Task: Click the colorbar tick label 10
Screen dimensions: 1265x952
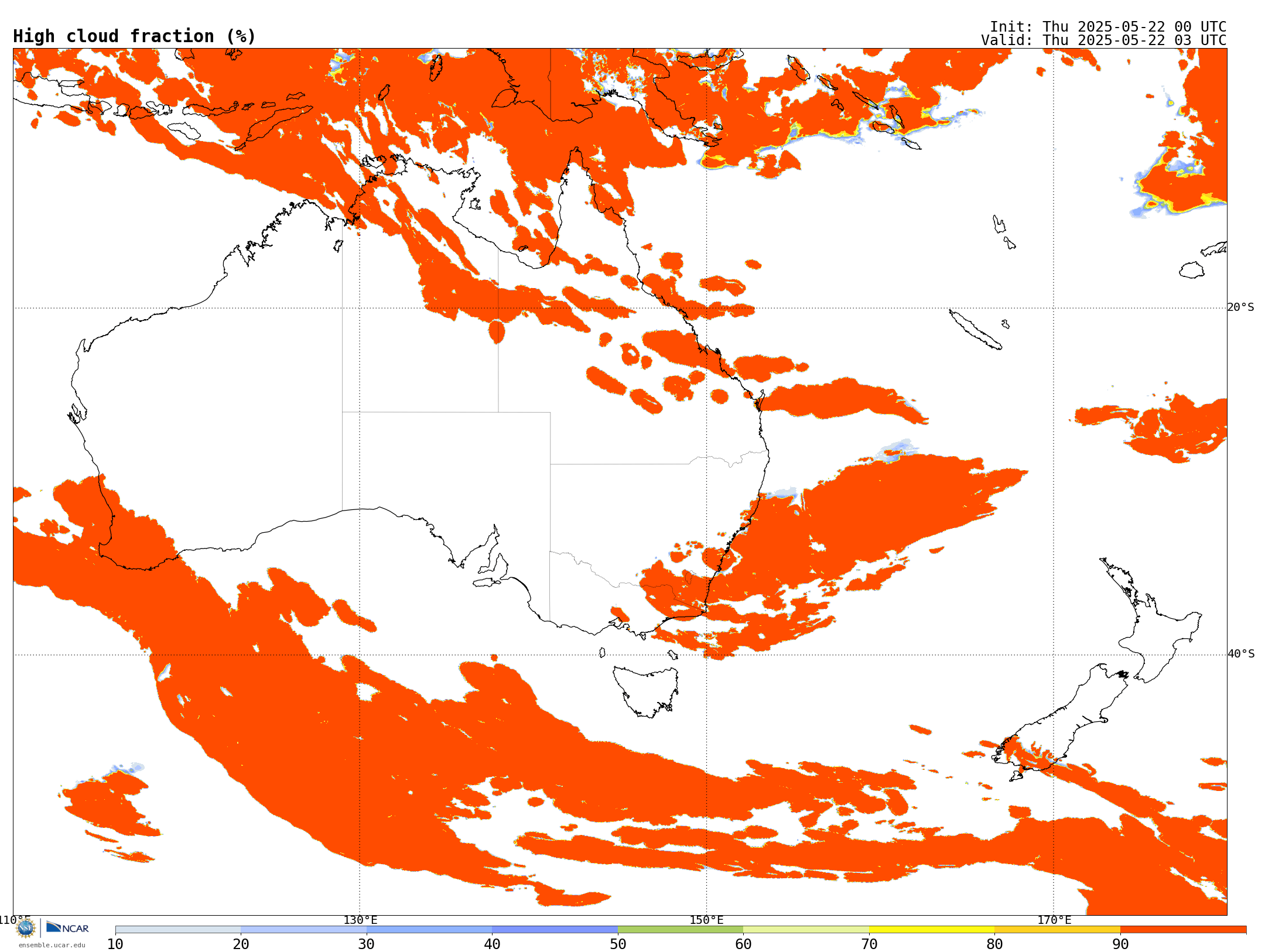Action: [115, 944]
